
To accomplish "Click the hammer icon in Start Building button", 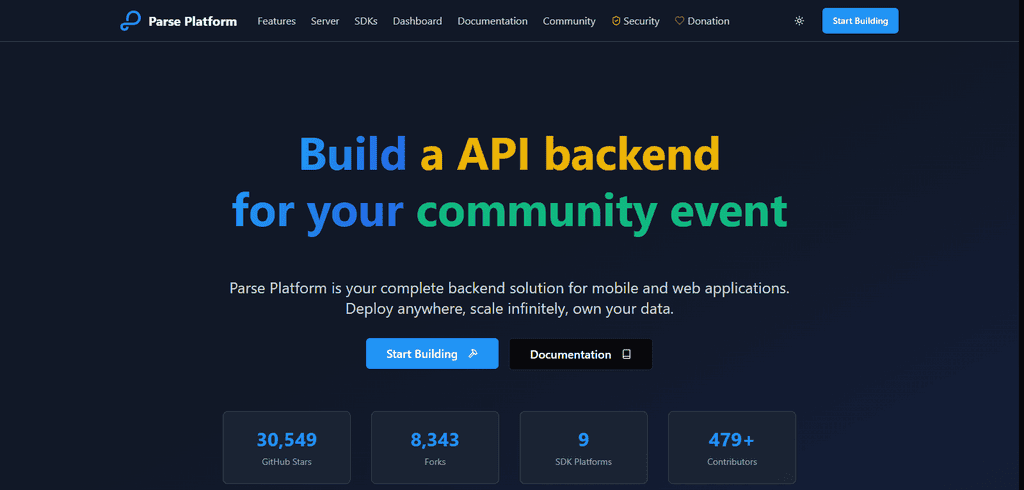I will pos(473,354).
